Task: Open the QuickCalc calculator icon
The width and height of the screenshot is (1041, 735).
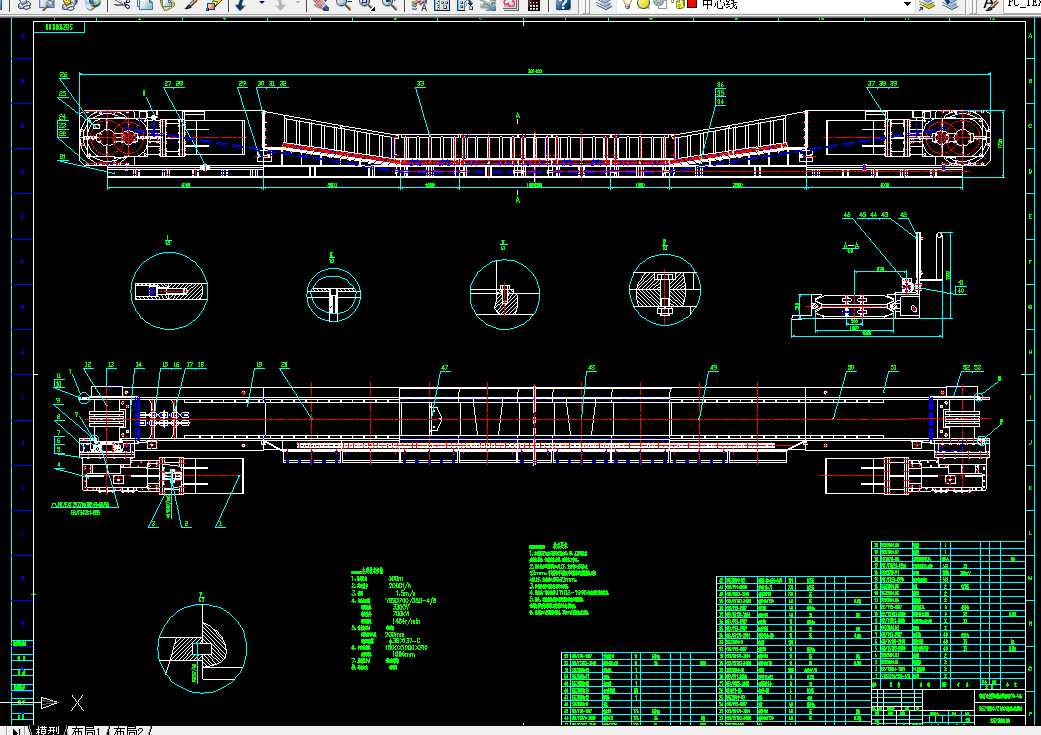Action: (534, 4)
